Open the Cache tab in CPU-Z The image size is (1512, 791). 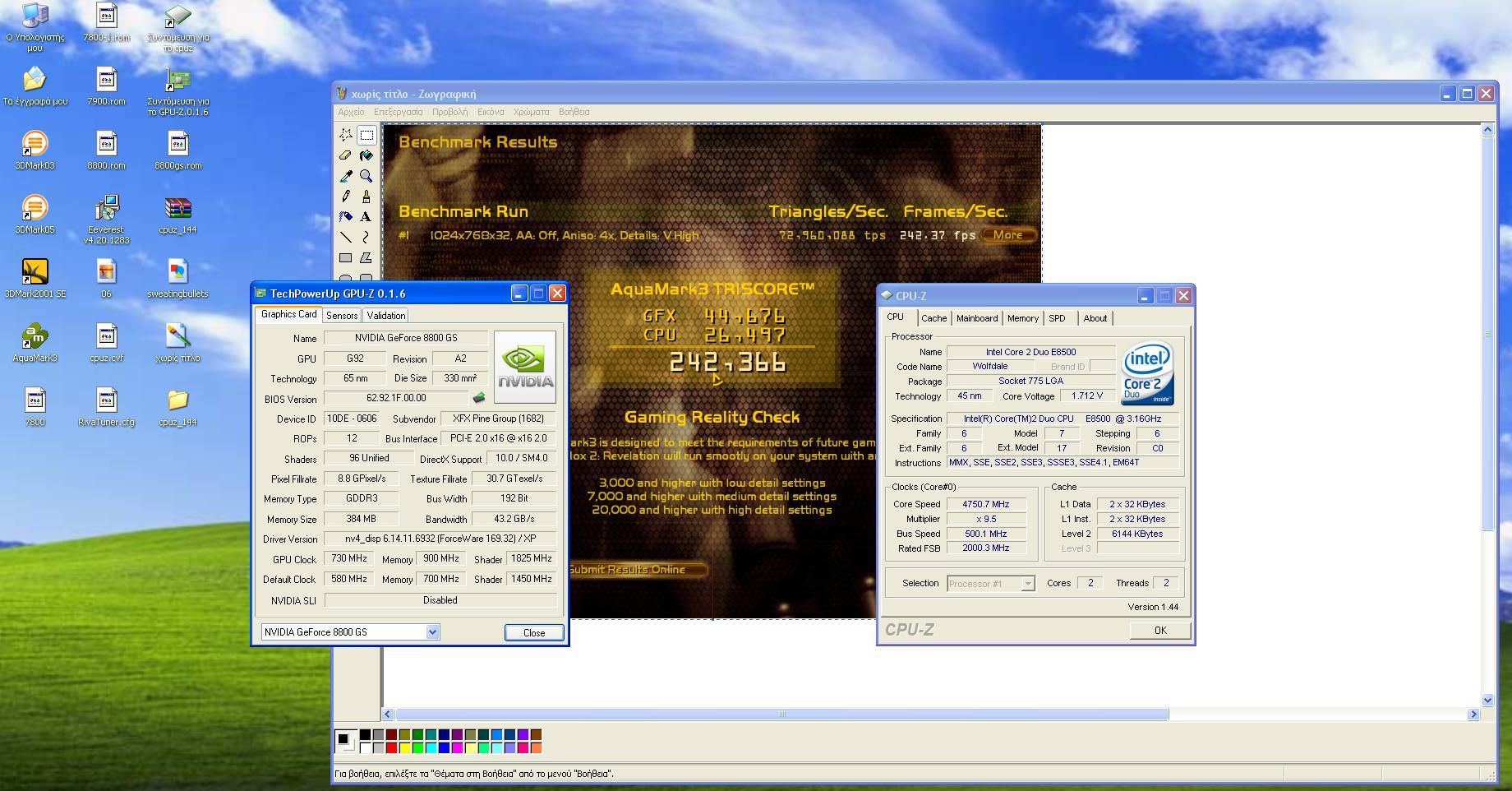[933, 318]
